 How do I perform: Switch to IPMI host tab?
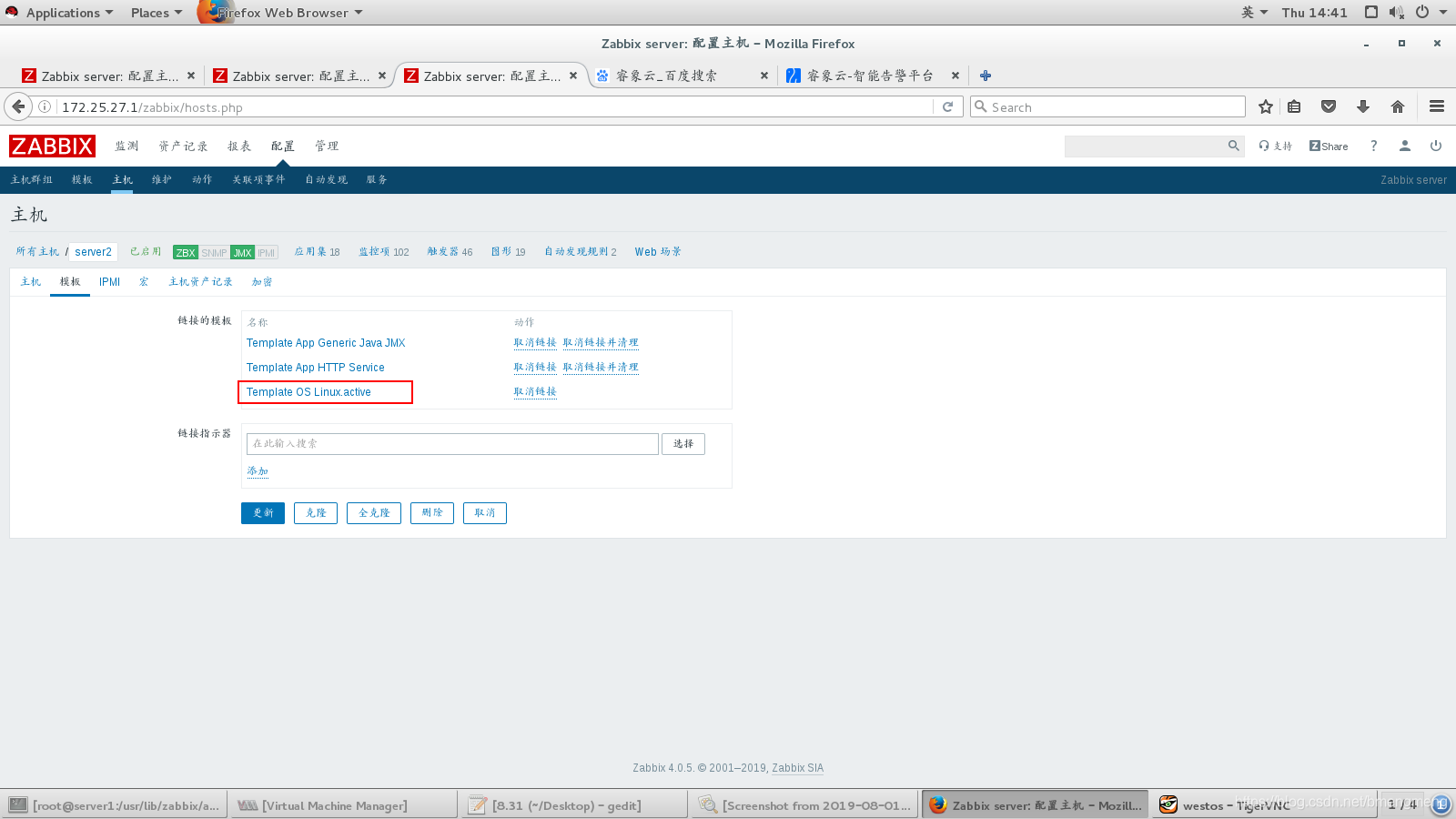coord(109,282)
